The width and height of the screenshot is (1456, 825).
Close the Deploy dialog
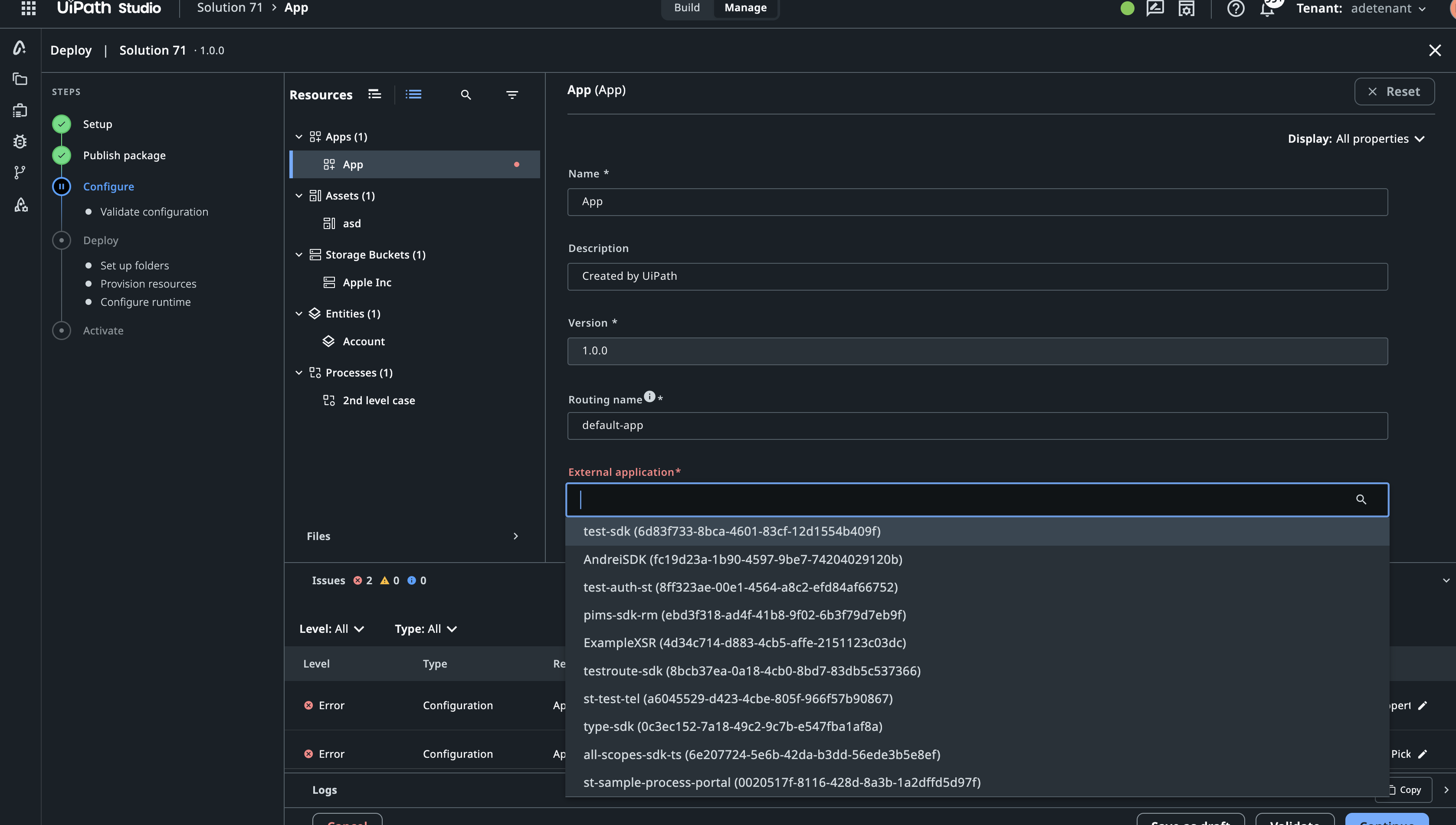coord(1434,50)
